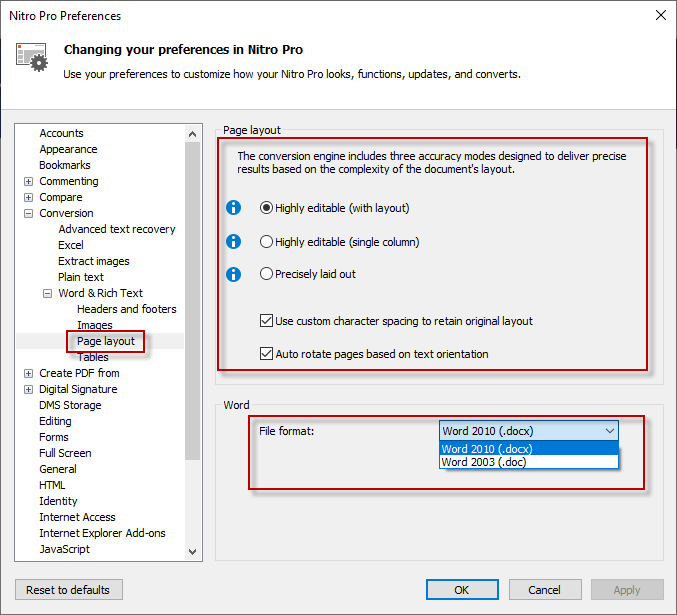Image resolution: width=677 pixels, height=615 pixels.
Task: Click the category list scroll up arrow
Action: [193, 134]
